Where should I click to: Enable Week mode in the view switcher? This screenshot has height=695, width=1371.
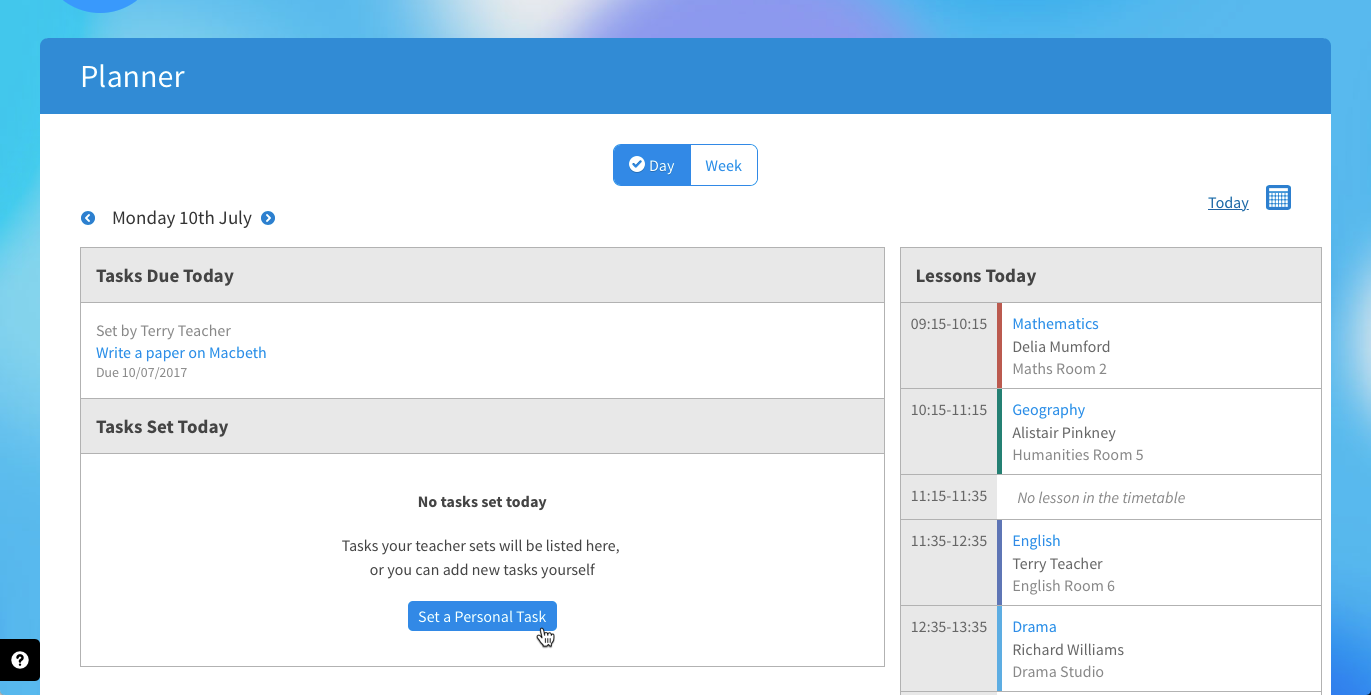(x=723, y=164)
